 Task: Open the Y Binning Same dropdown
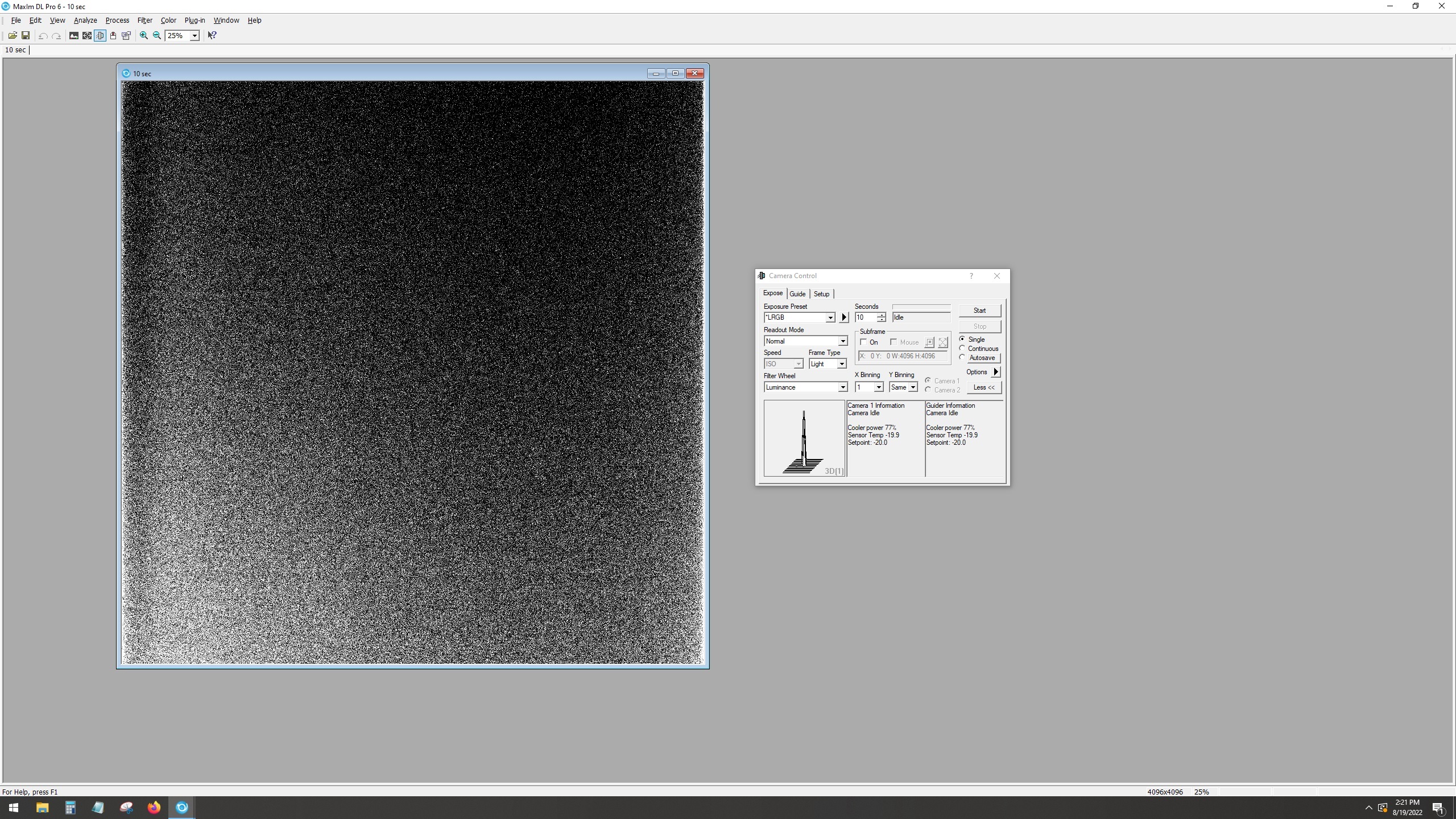tap(912, 387)
